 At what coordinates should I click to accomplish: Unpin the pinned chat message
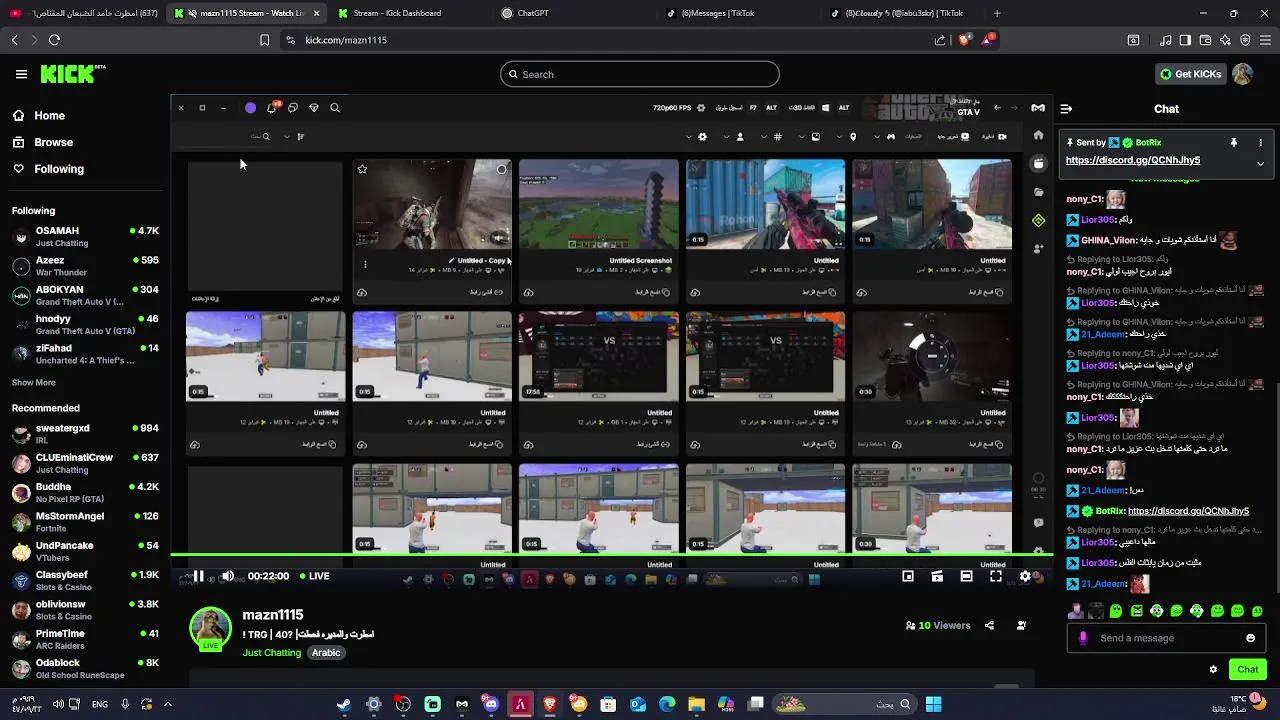pos(1234,143)
